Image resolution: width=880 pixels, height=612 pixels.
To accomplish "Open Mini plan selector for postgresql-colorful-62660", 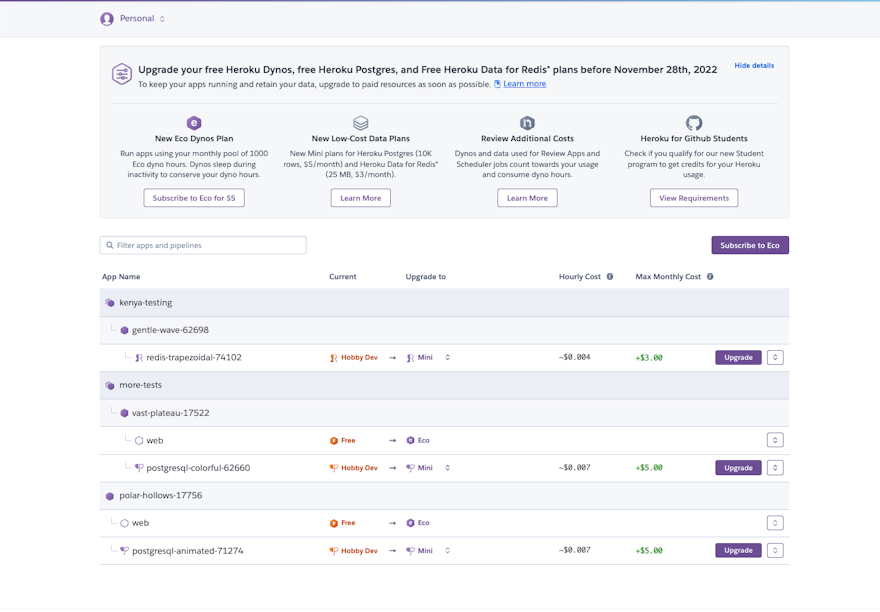I will click(447, 468).
